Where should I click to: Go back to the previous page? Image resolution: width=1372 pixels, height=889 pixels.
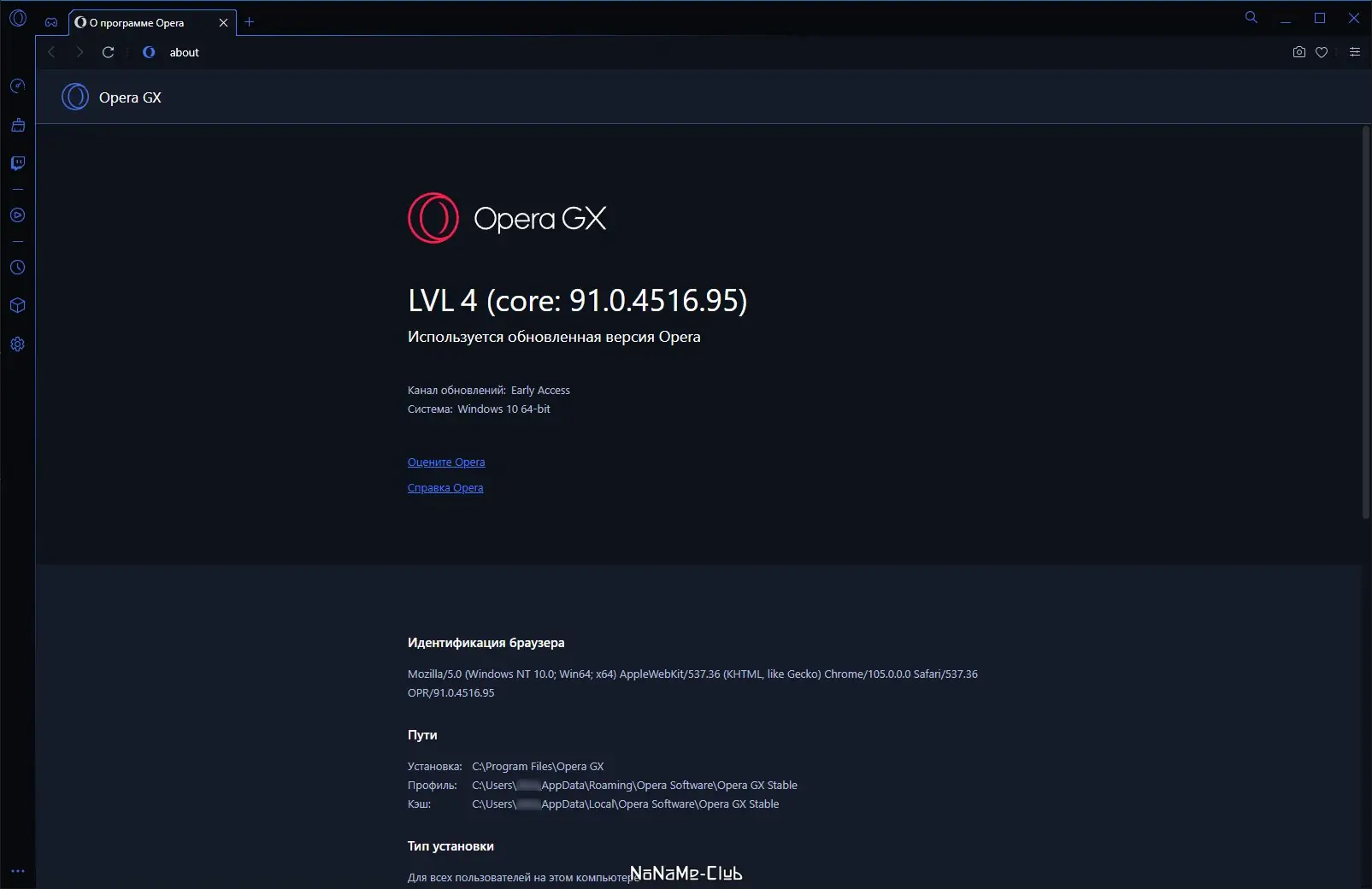[51, 52]
